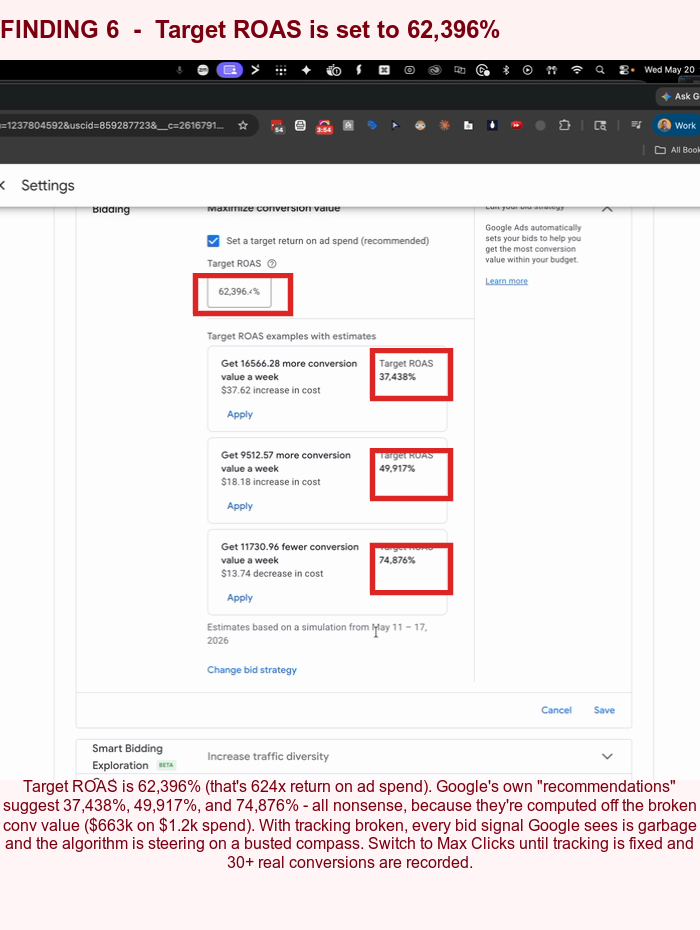Click the blue cursor-arrow extension icon
This screenshot has height=930, width=700.
(x=396, y=125)
